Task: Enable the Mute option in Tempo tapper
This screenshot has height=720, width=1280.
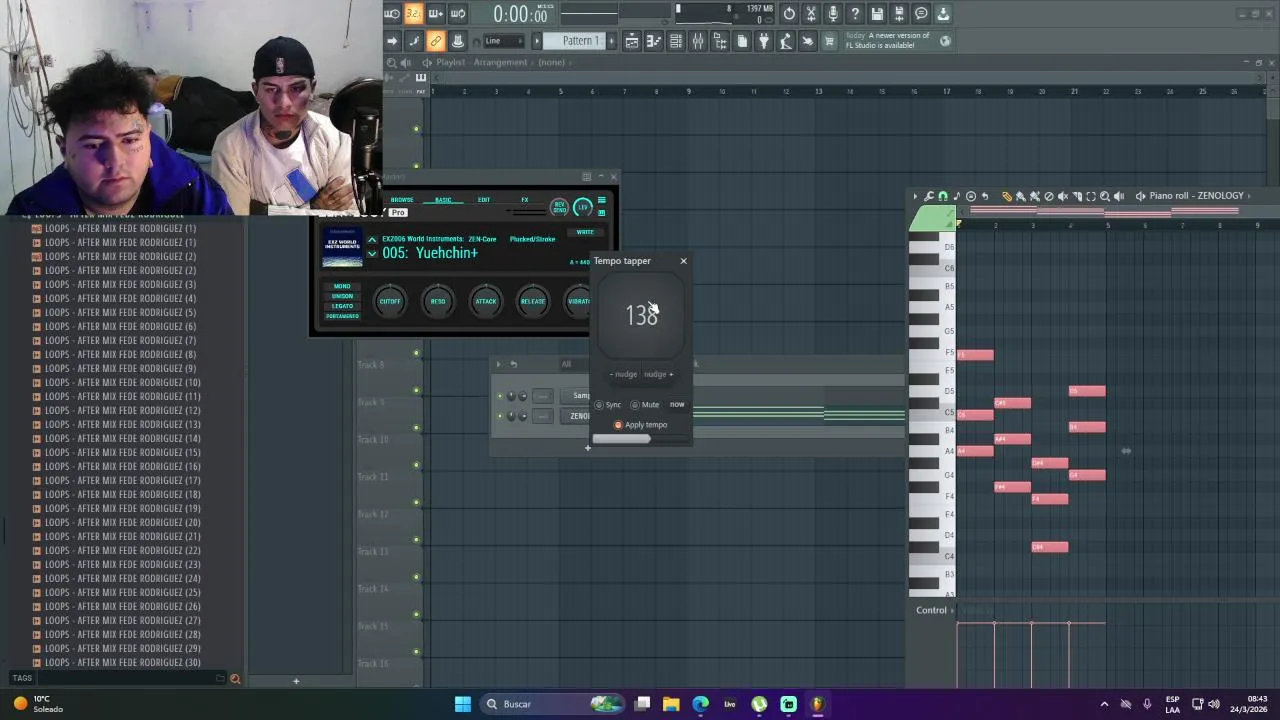Action: (x=645, y=405)
